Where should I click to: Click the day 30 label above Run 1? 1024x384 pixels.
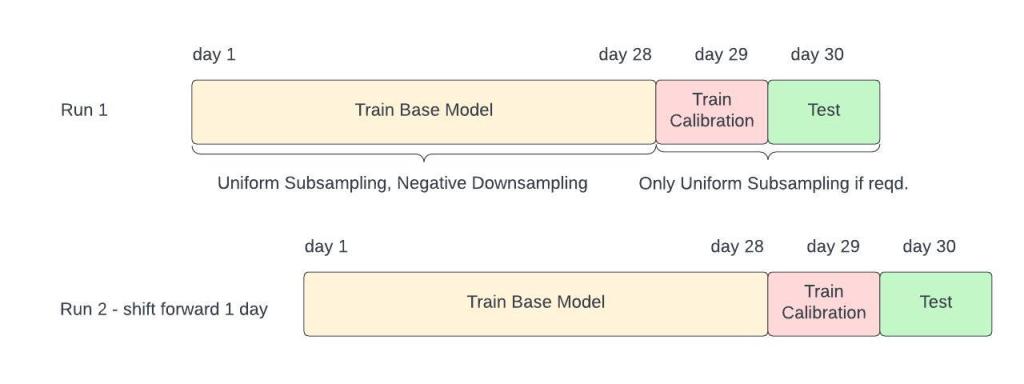[x=817, y=54]
